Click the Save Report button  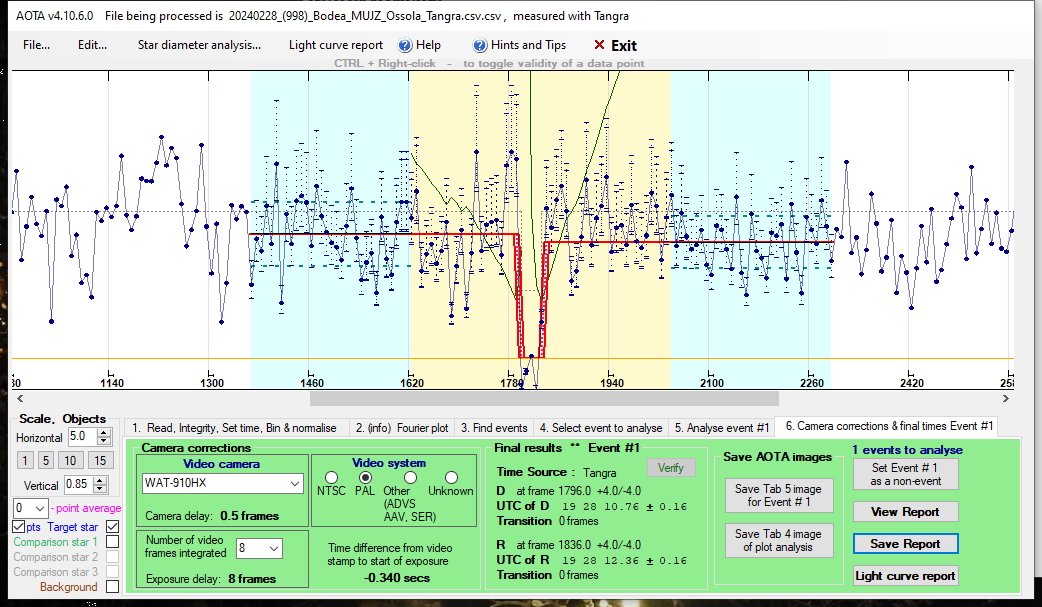point(906,544)
